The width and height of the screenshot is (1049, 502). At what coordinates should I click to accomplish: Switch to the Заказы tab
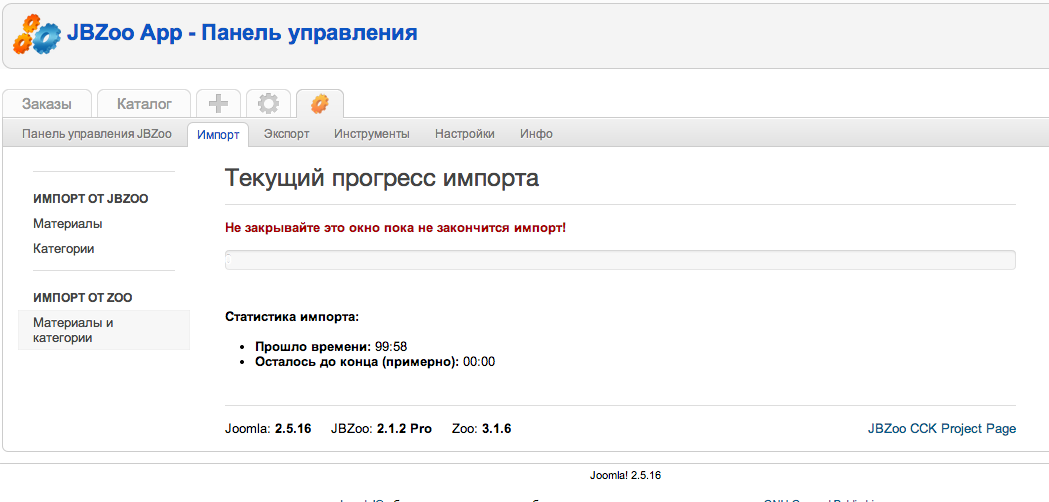click(x=47, y=104)
